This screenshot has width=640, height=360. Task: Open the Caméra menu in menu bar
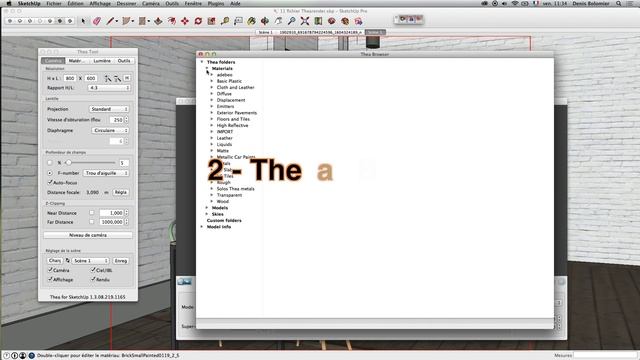coord(151,3)
